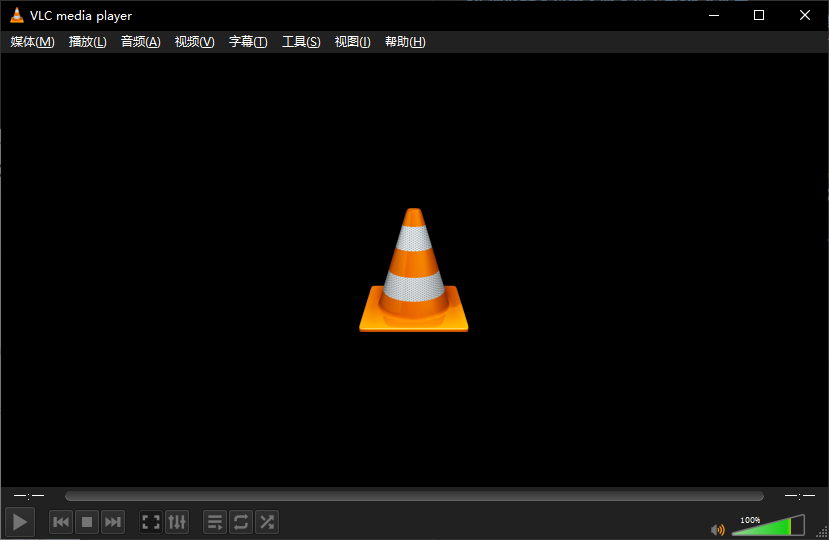Toggle the loop repeat mode

(241, 522)
